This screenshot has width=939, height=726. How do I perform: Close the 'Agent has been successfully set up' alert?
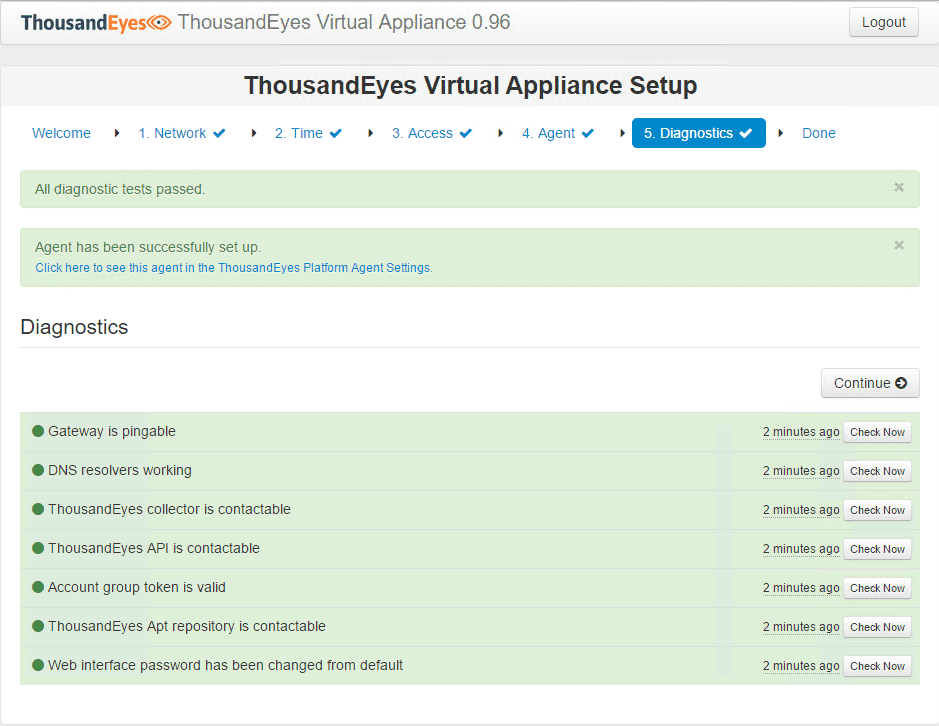899,245
